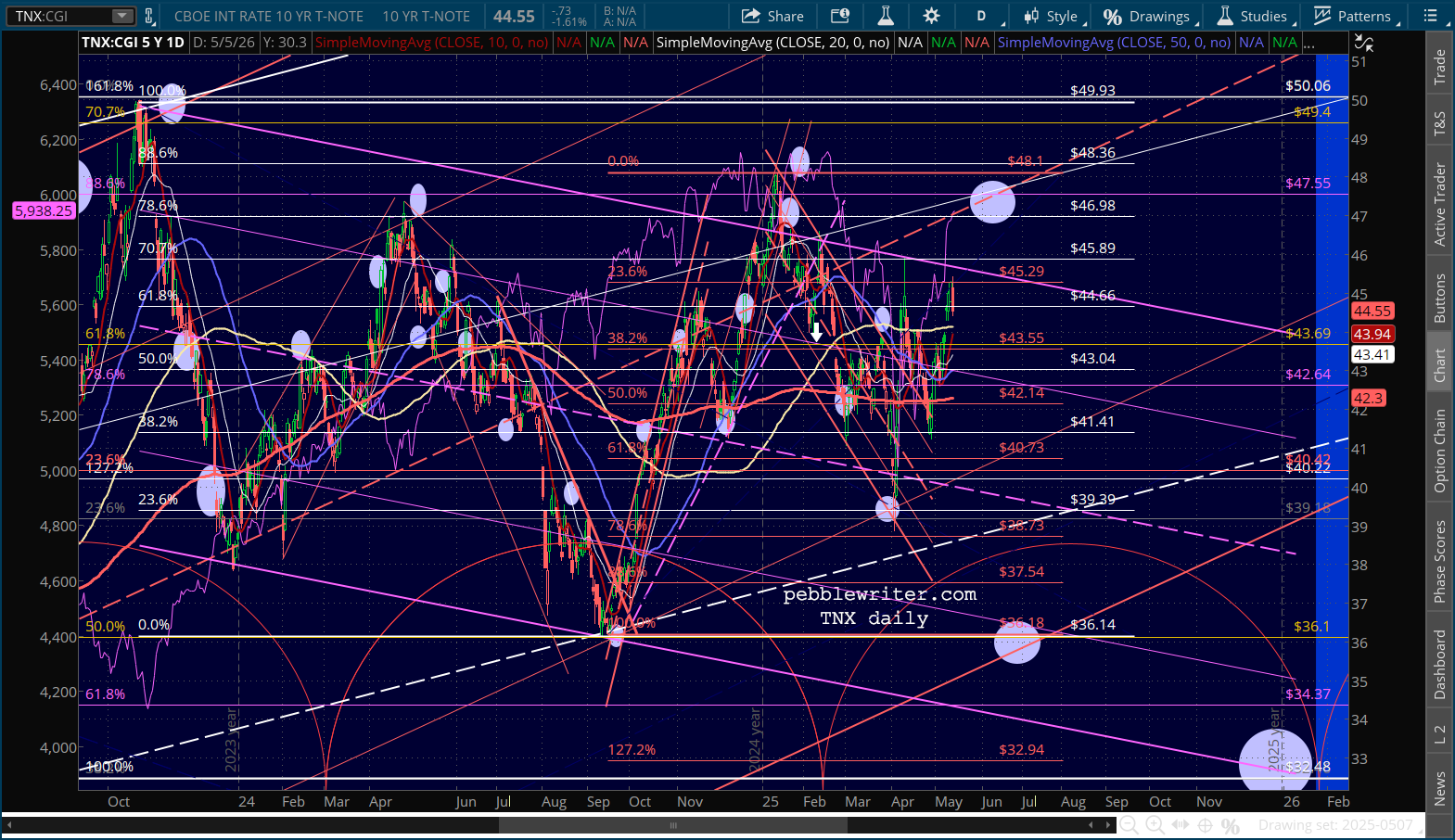The height and width of the screenshot is (840, 1455).
Task: Click the symbol link icon beside TNX:CGI
Action: [x=149, y=16]
